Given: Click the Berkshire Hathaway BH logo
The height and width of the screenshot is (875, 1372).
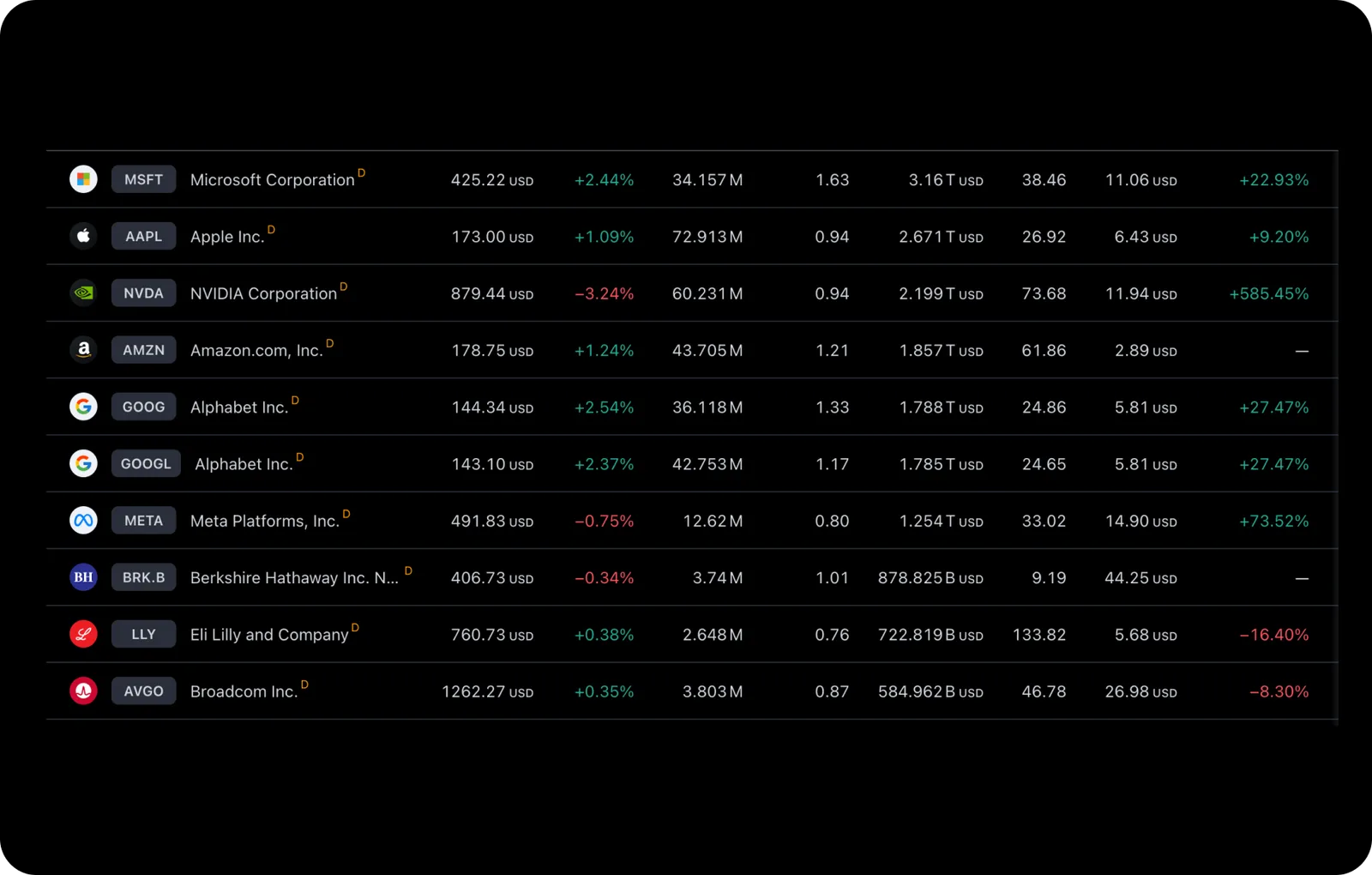Looking at the screenshot, I should (x=83, y=577).
